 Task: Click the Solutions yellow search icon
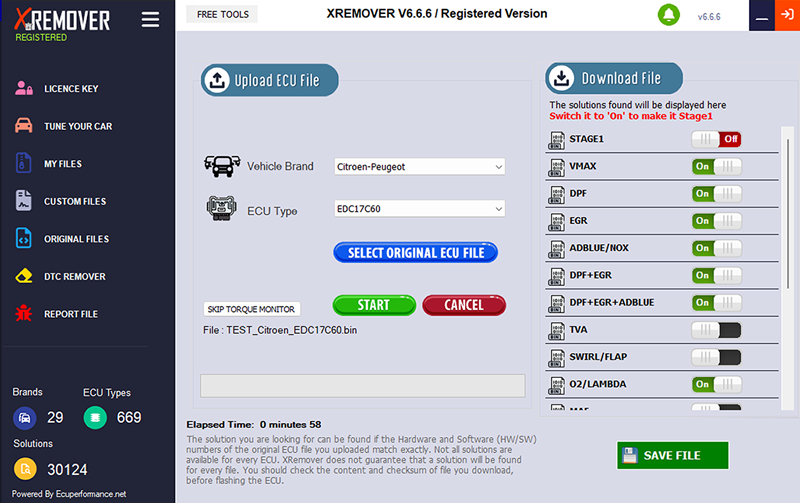26,469
